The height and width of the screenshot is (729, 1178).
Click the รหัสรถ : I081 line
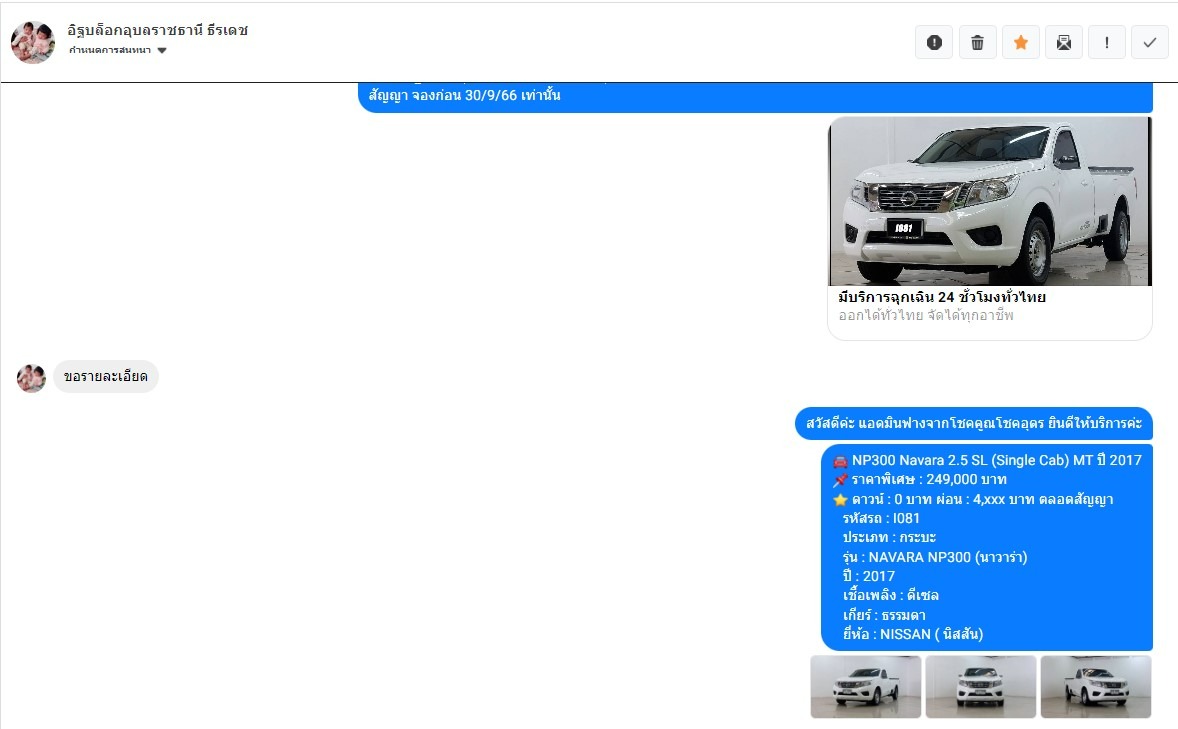881,519
